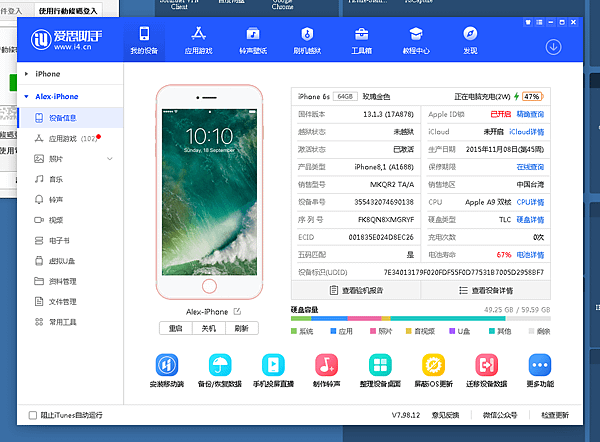Click the blue 应用 storage legend swatch

point(333,331)
